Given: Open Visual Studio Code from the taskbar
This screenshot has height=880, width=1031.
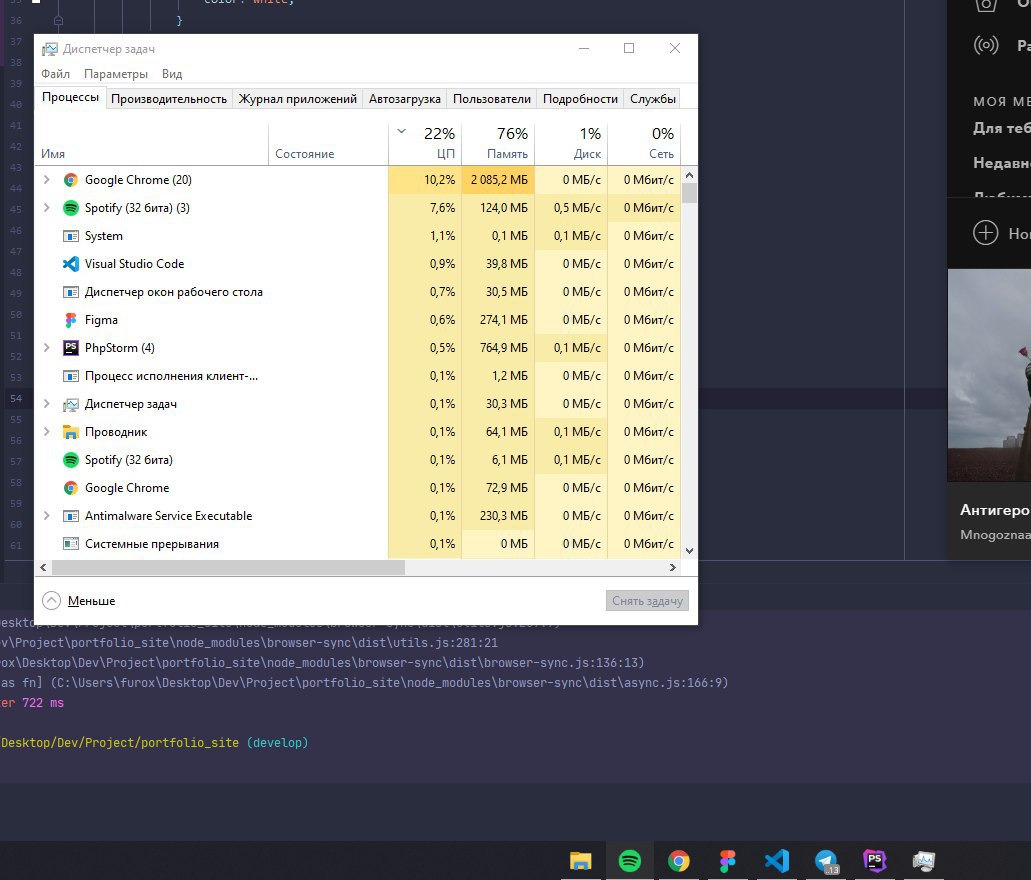Looking at the screenshot, I should [777, 861].
